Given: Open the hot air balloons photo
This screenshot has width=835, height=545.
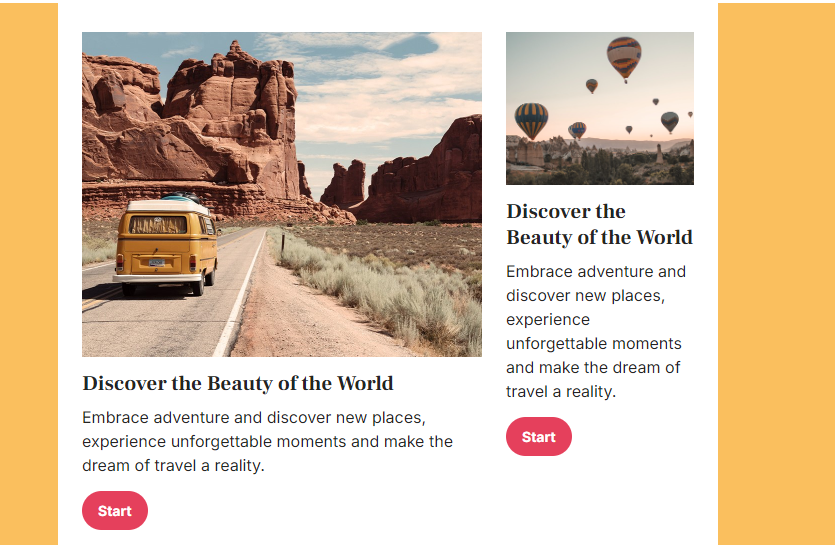Looking at the screenshot, I should [600, 108].
